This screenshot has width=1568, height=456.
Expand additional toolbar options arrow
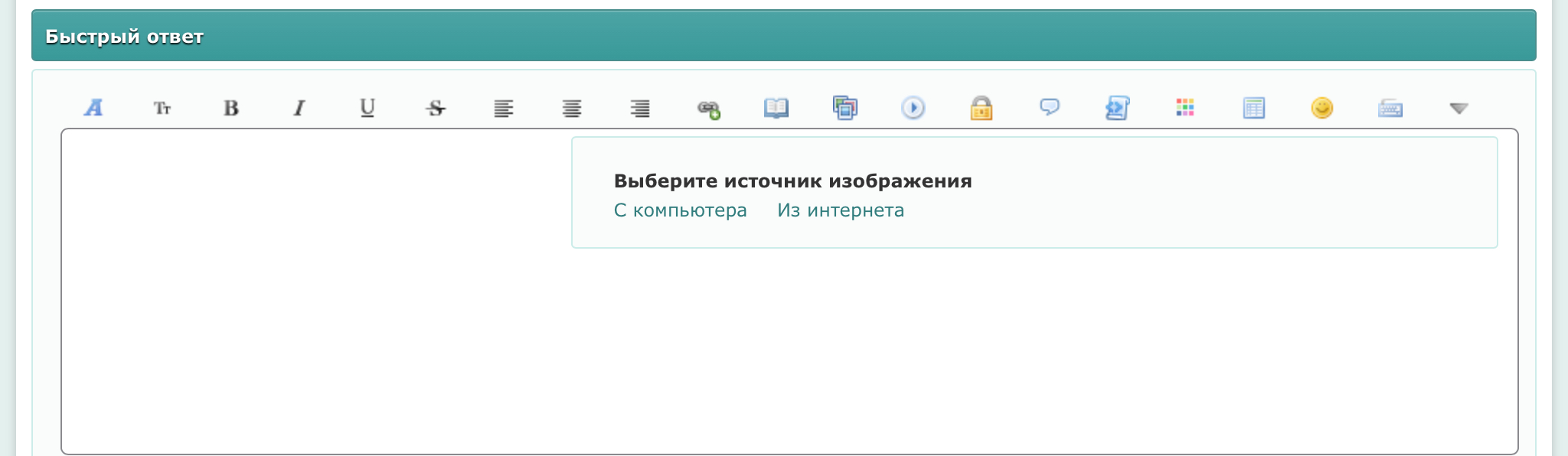tap(1459, 109)
